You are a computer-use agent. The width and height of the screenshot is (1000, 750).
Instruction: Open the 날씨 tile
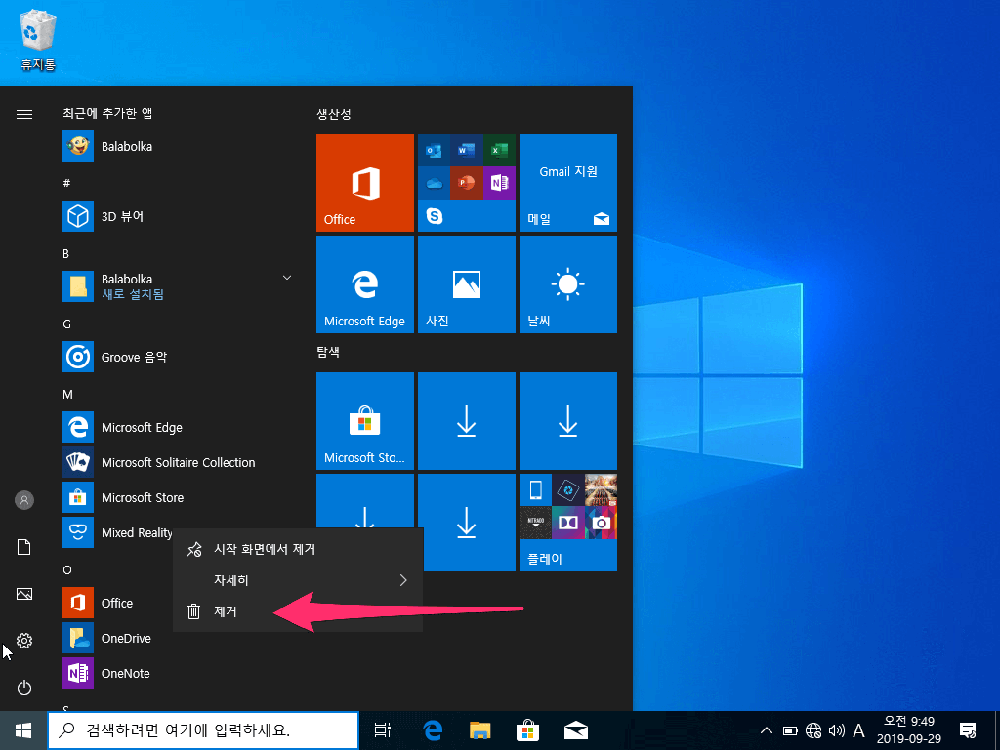[x=568, y=284]
